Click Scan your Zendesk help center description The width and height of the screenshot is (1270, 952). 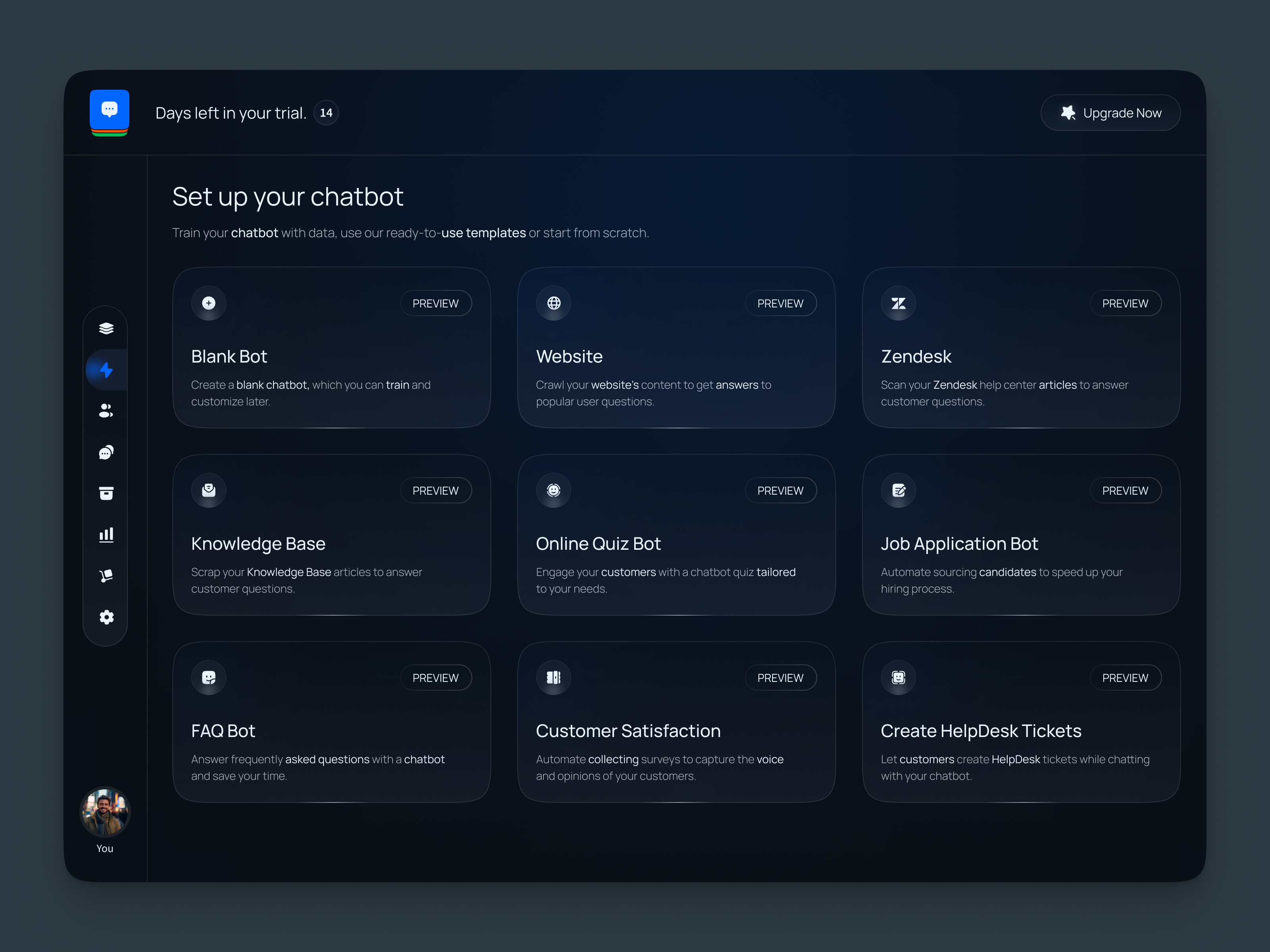click(x=1005, y=393)
